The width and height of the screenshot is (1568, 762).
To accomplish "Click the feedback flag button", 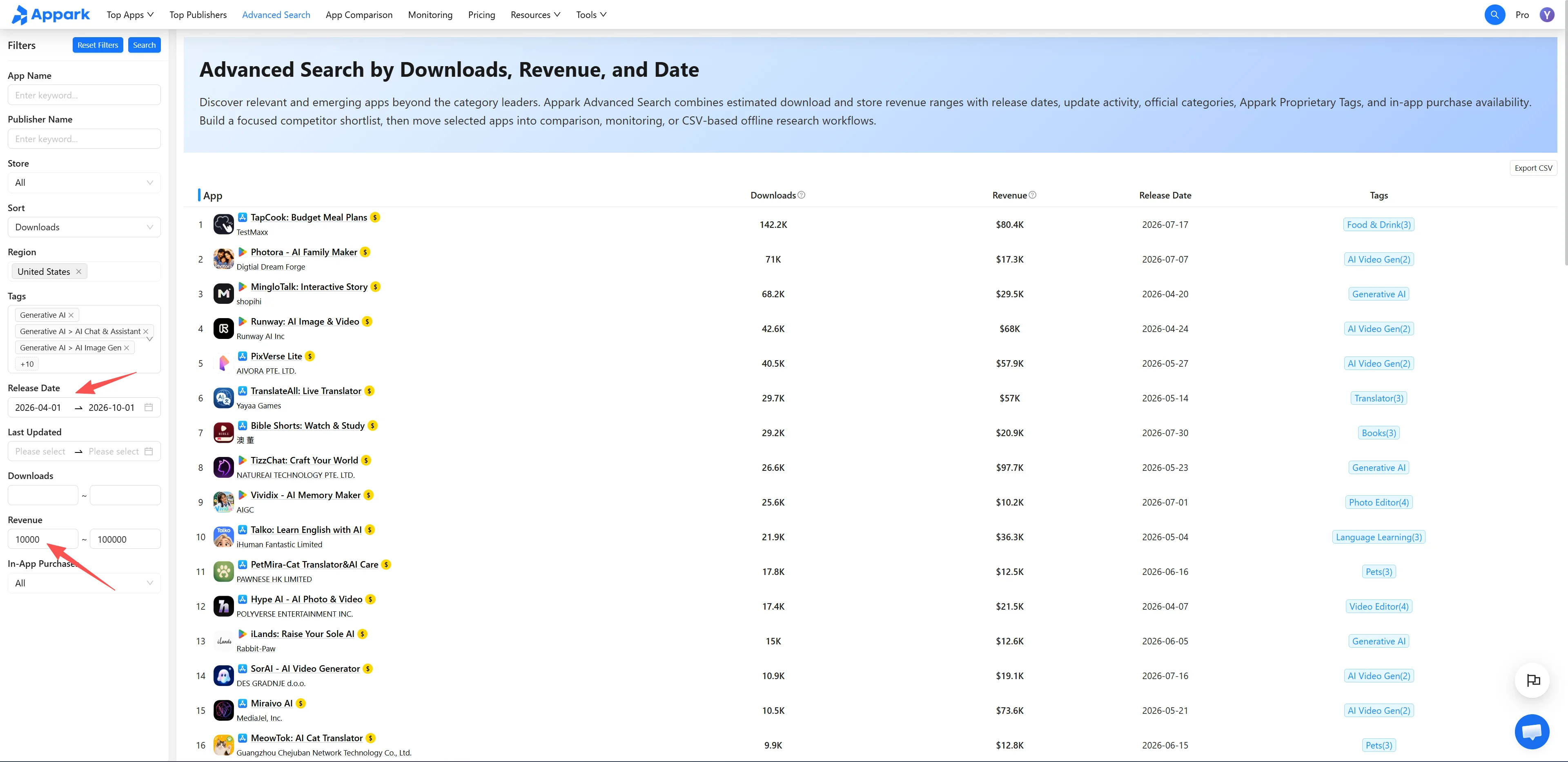I will [x=1533, y=680].
